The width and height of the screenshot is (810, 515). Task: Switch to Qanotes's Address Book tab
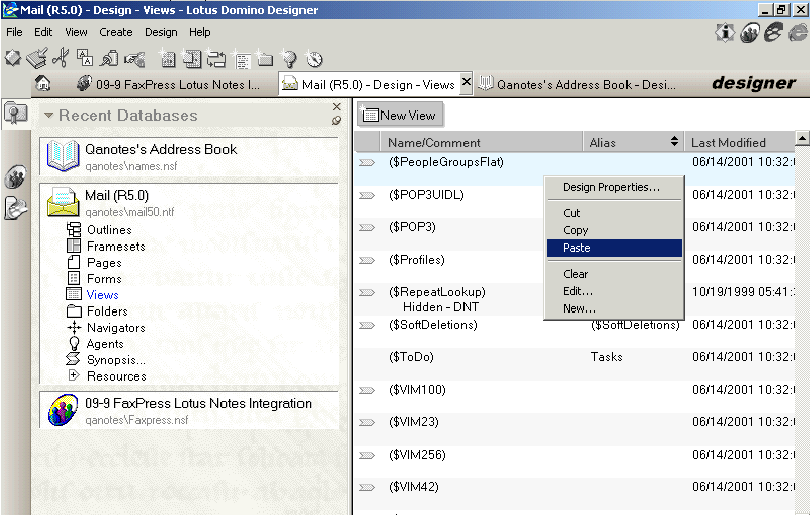click(x=578, y=84)
